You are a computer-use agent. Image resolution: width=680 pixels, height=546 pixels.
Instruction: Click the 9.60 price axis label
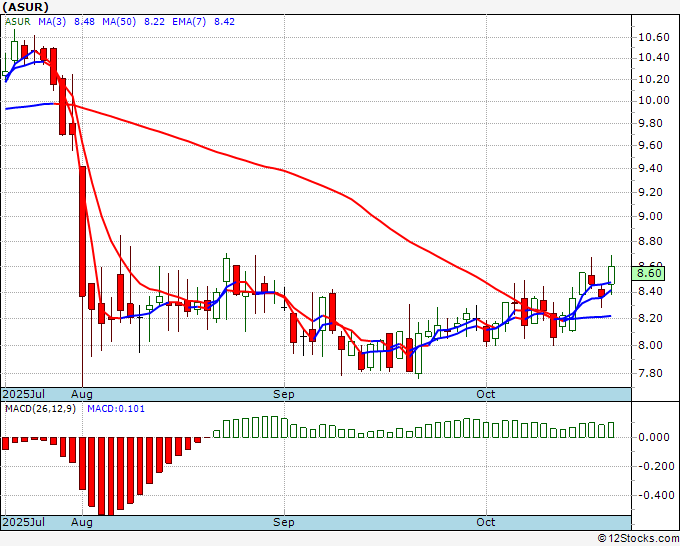pos(651,145)
